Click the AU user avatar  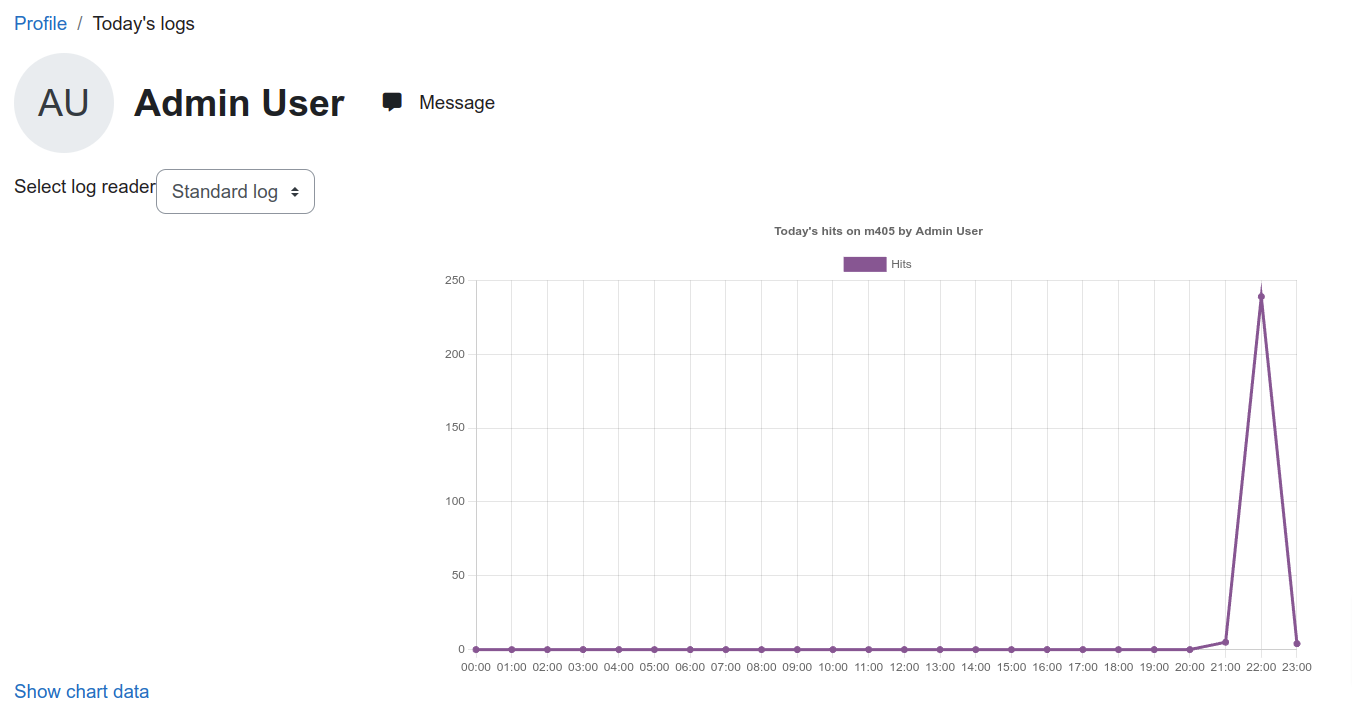point(64,103)
